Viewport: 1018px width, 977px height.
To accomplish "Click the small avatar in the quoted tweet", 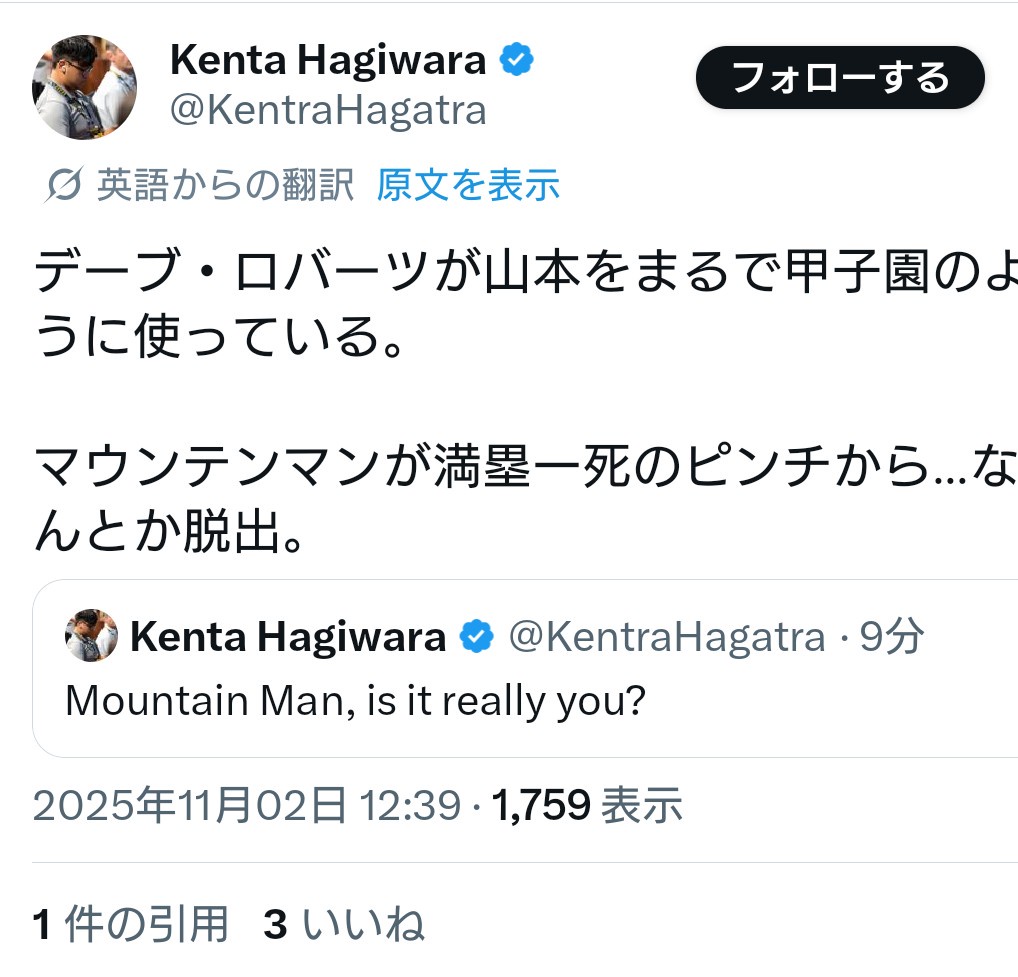I will 91,636.
